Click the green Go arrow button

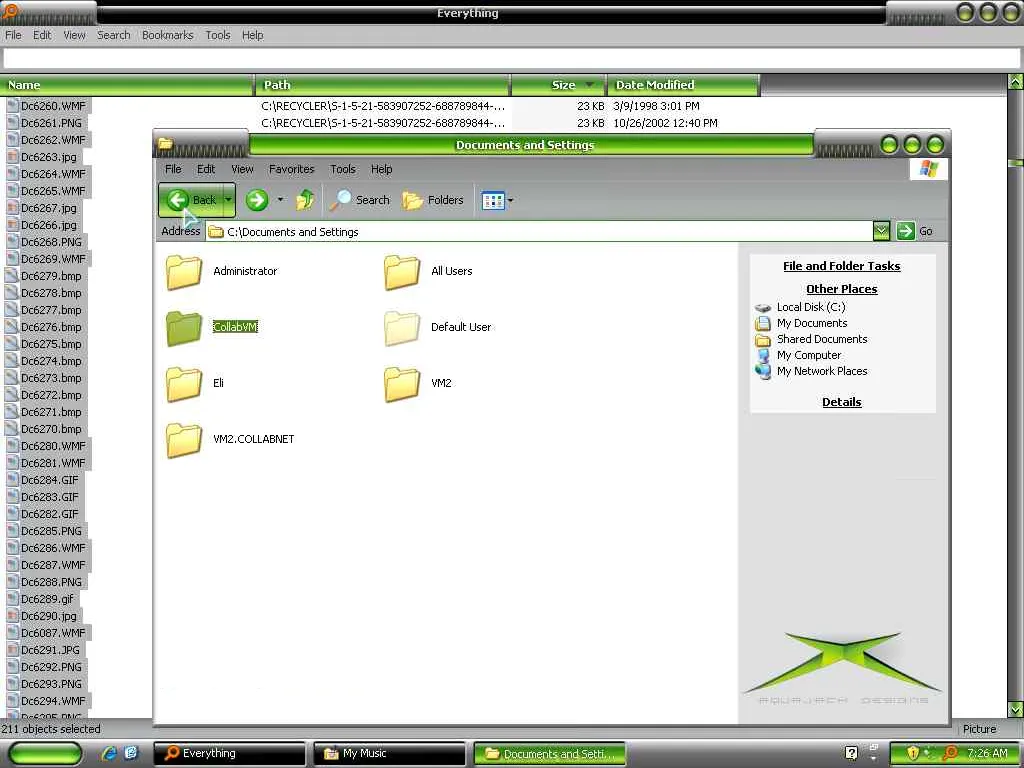point(905,231)
